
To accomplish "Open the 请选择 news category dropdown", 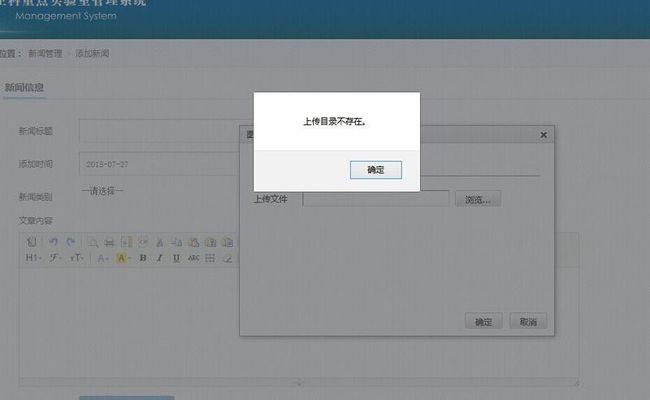I will [102, 191].
